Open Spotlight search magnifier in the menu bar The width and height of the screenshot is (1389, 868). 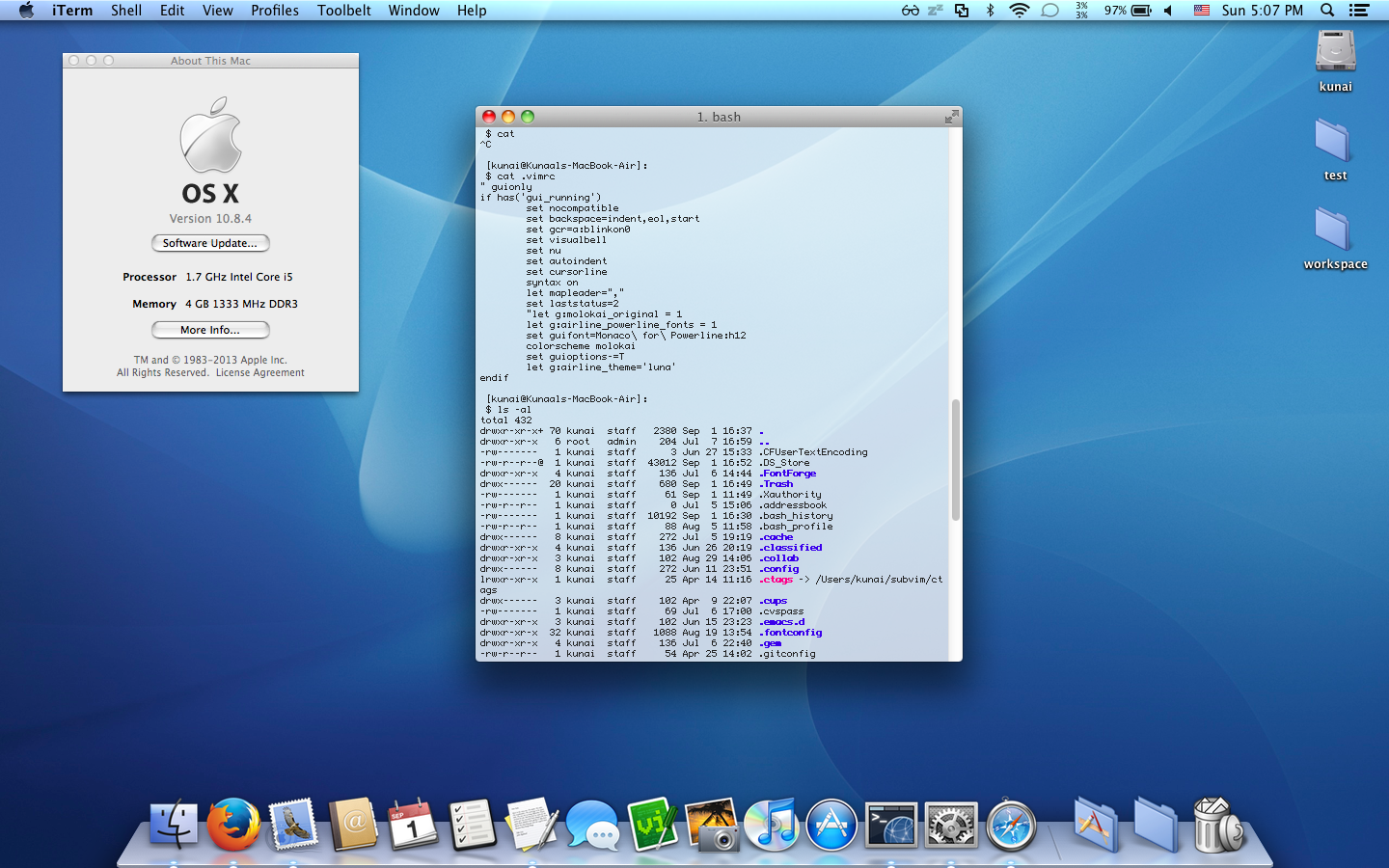click(x=1327, y=11)
